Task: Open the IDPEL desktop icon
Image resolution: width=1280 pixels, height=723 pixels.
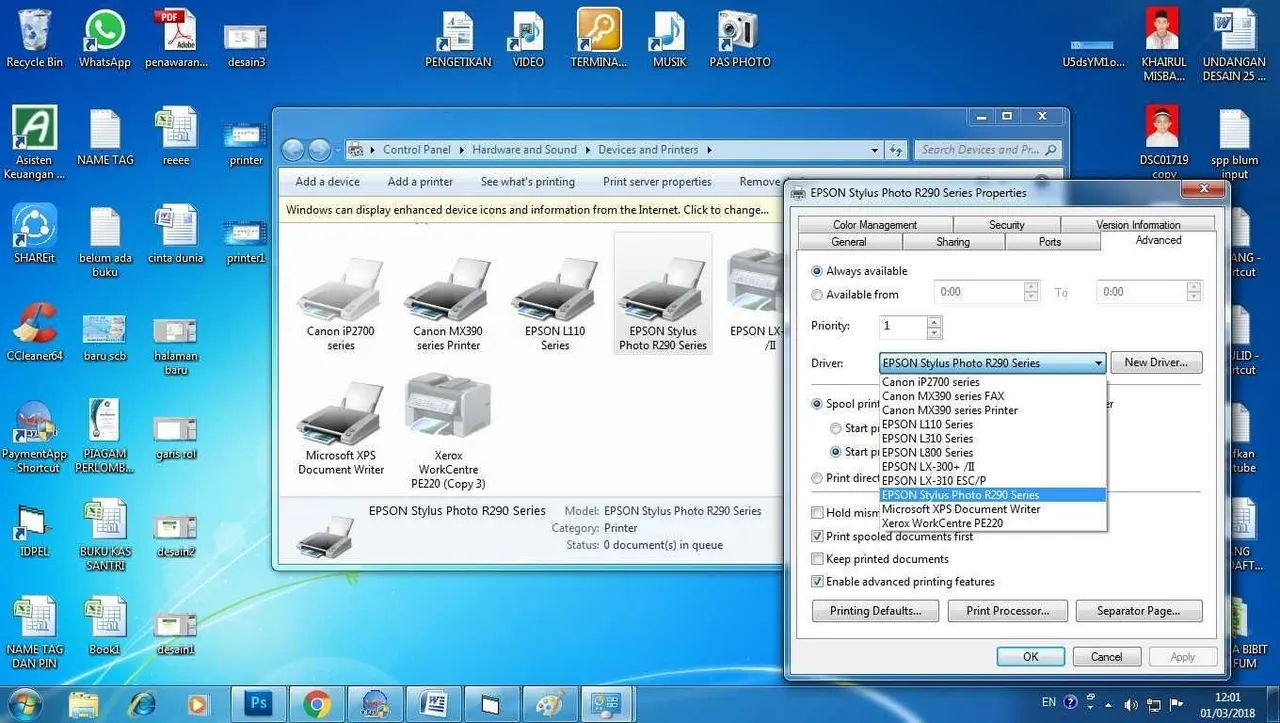Action: tap(35, 530)
